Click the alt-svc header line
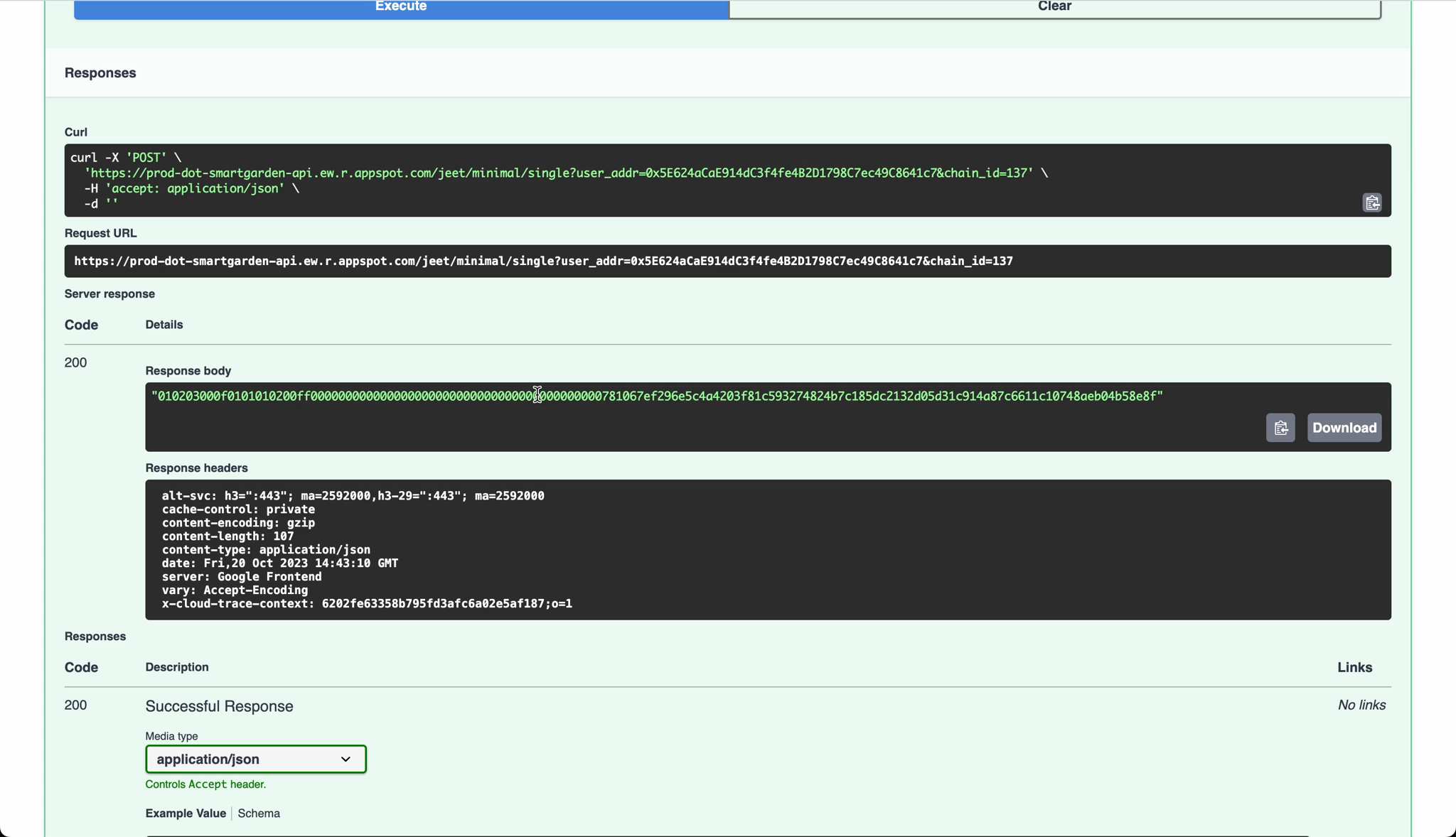 click(x=353, y=496)
